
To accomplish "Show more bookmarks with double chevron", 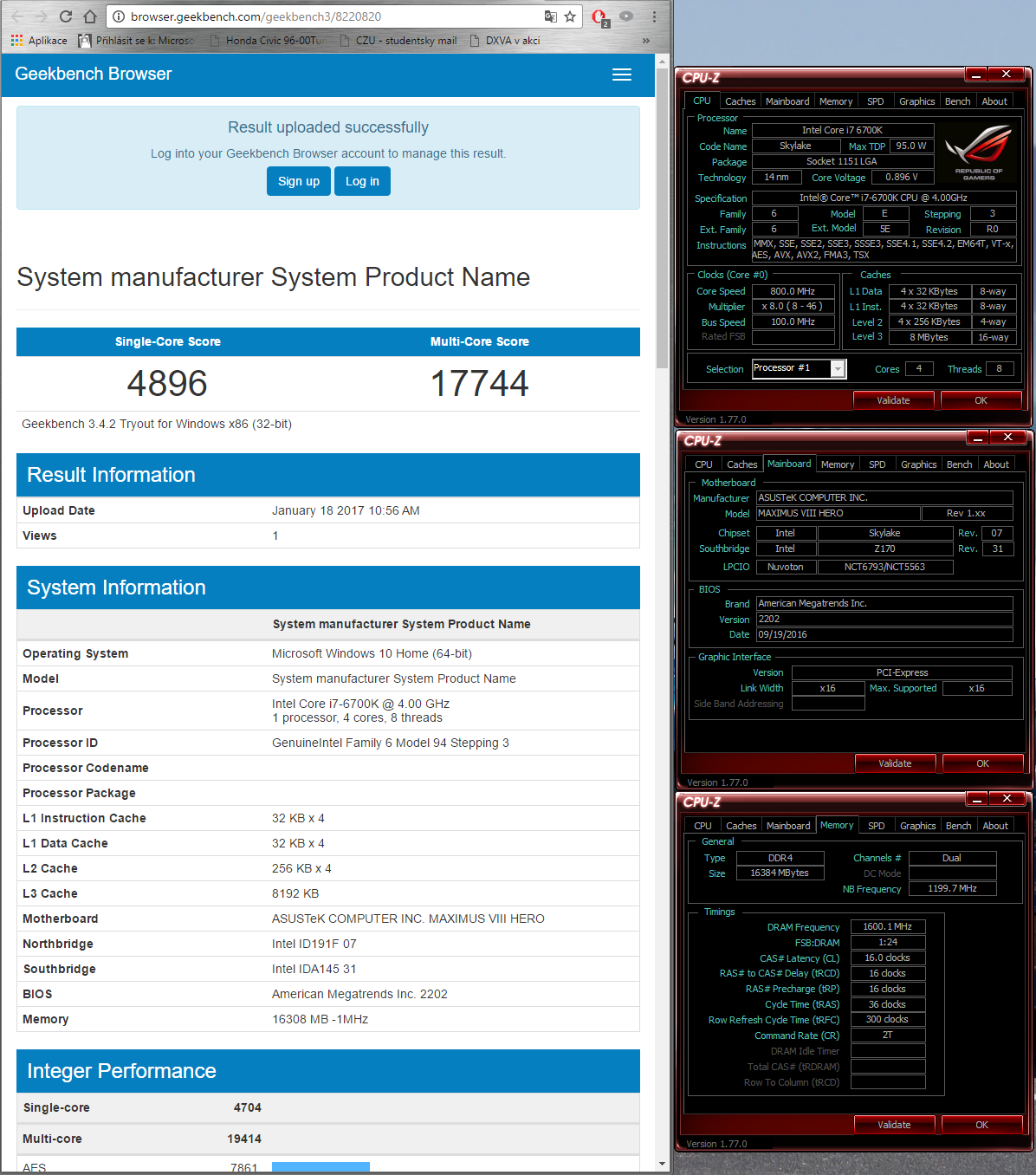I will [x=645, y=41].
